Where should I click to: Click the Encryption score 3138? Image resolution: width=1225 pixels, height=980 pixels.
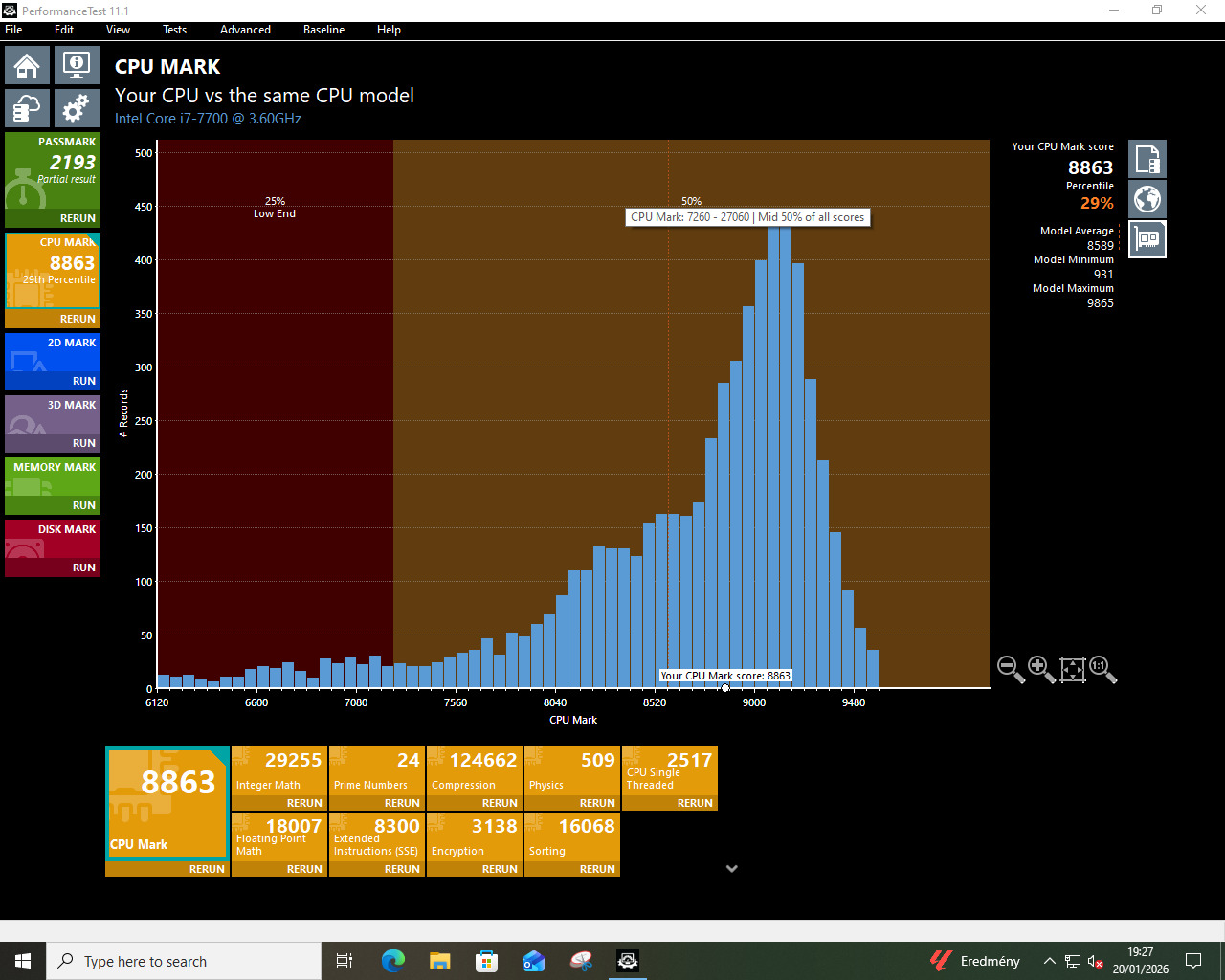[494, 826]
